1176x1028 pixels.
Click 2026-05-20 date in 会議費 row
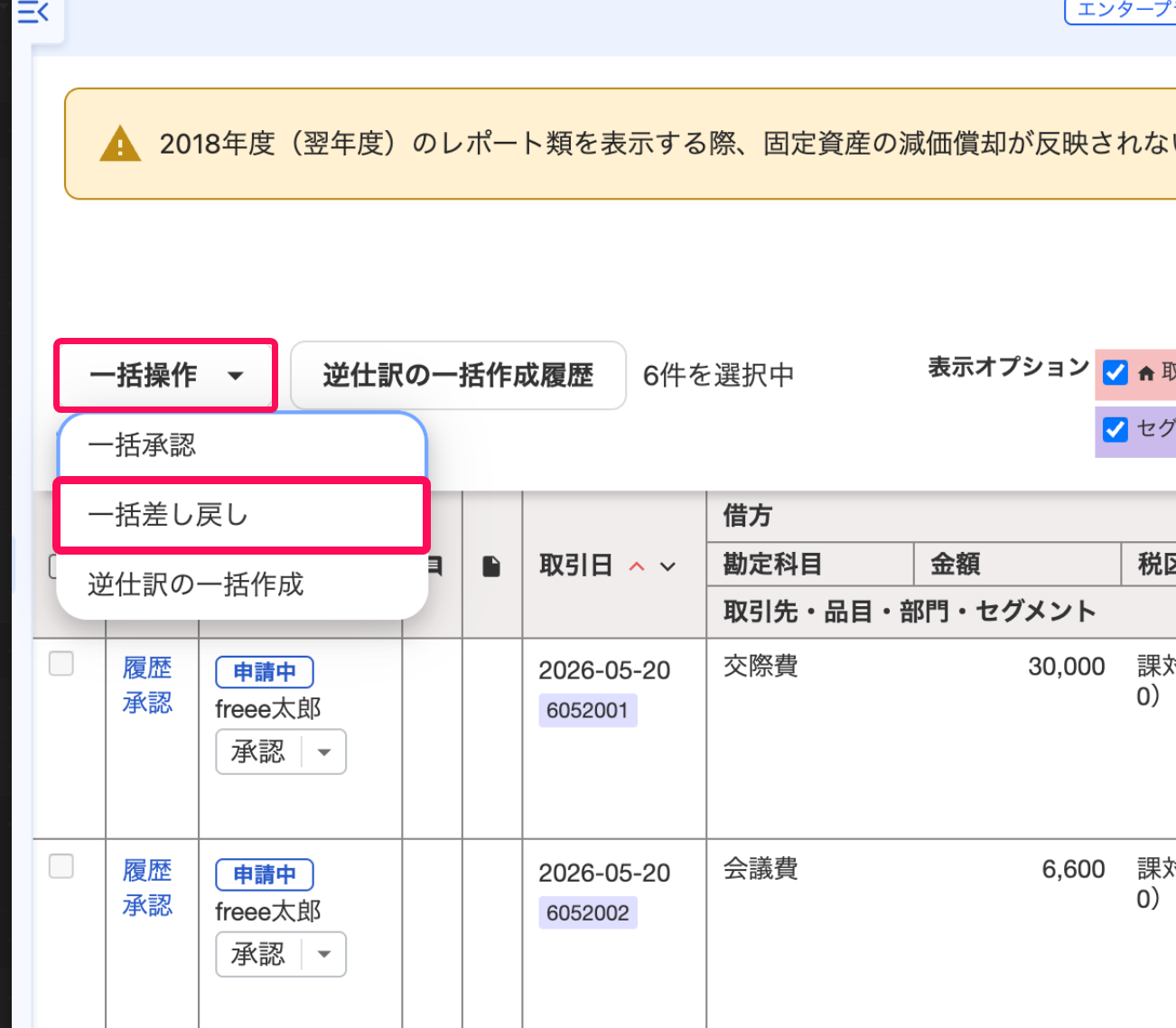click(604, 873)
